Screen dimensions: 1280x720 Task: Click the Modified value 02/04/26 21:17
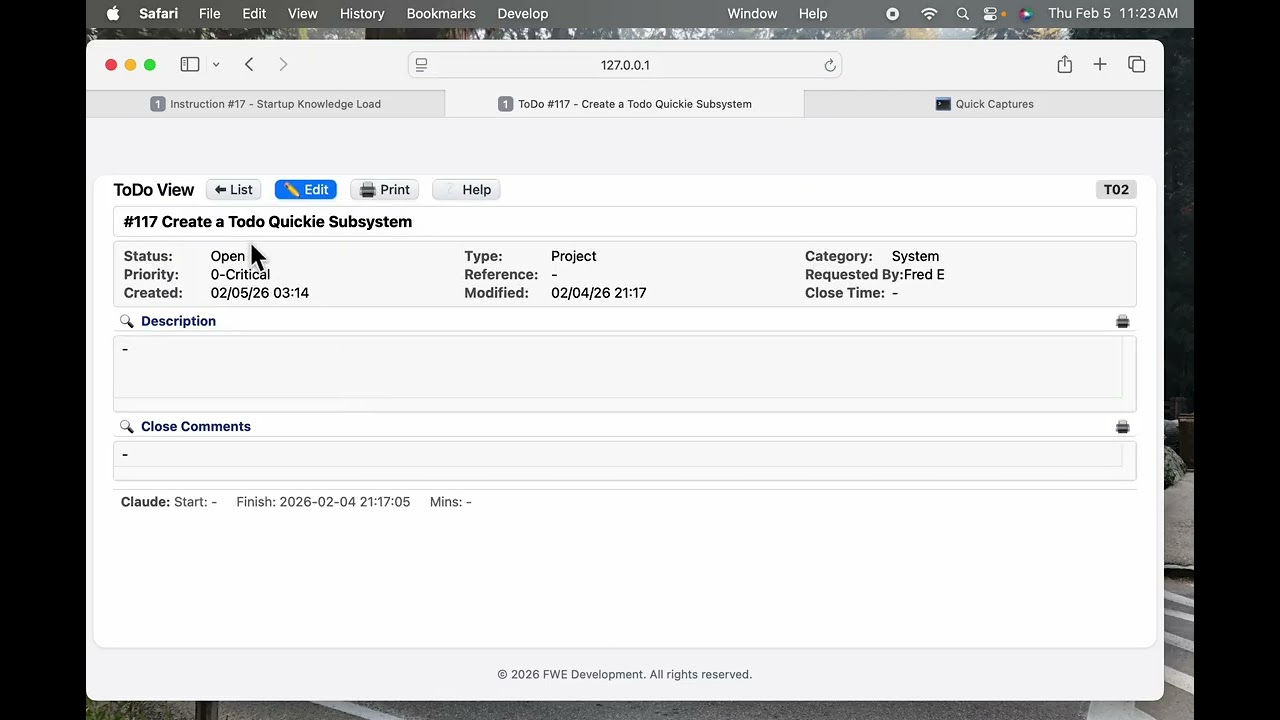pyautogui.click(x=599, y=293)
